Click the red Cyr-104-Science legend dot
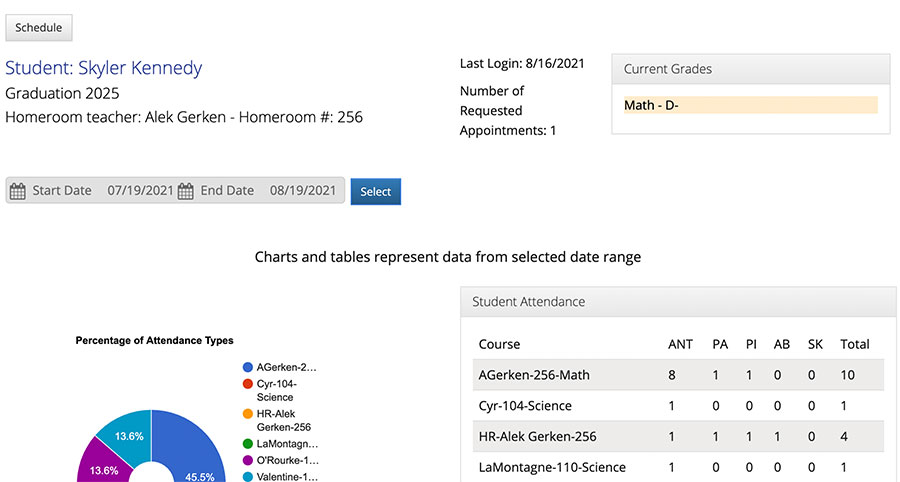The width and height of the screenshot is (900, 482). (x=248, y=384)
